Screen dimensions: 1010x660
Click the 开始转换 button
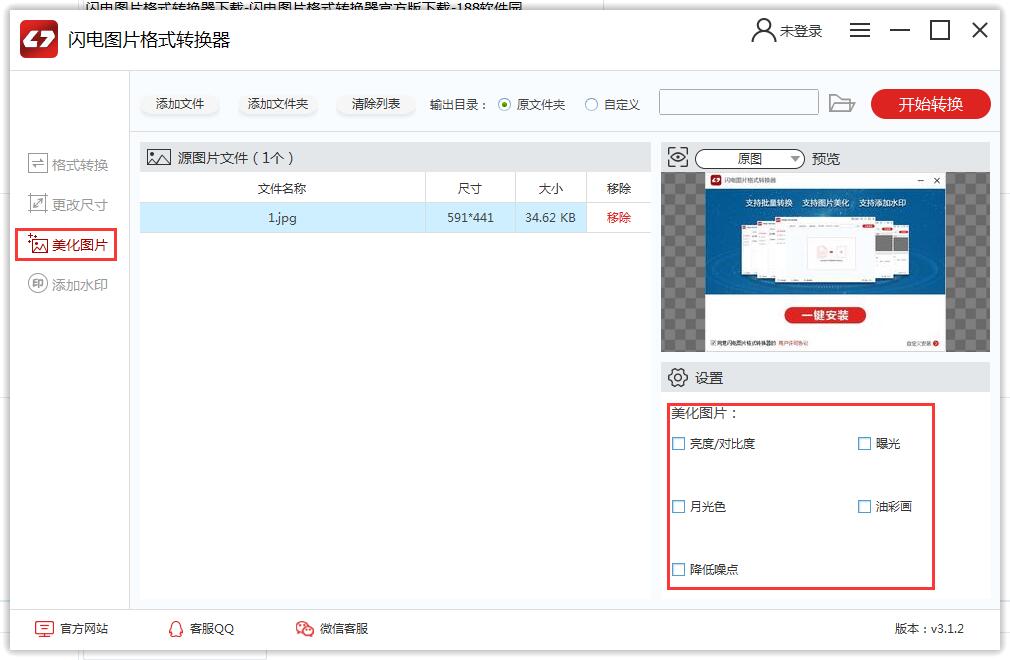(x=930, y=104)
